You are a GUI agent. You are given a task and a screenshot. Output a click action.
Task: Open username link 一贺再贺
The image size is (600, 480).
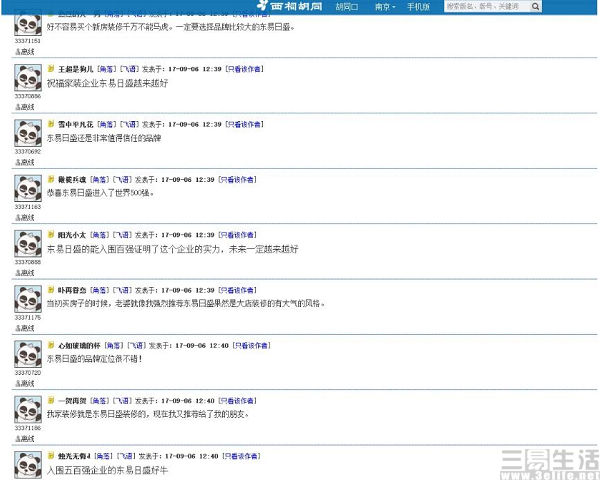click(72, 401)
